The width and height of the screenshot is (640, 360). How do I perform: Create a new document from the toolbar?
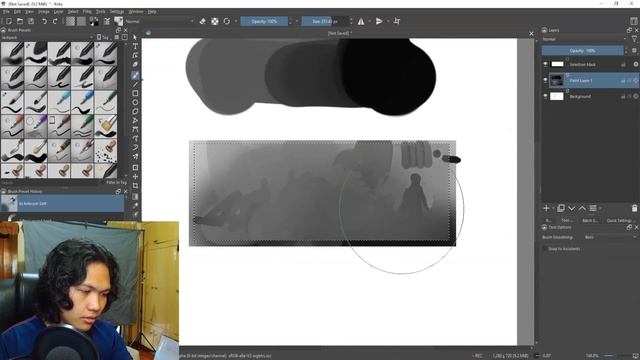pyautogui.click(x=9, y=21)
